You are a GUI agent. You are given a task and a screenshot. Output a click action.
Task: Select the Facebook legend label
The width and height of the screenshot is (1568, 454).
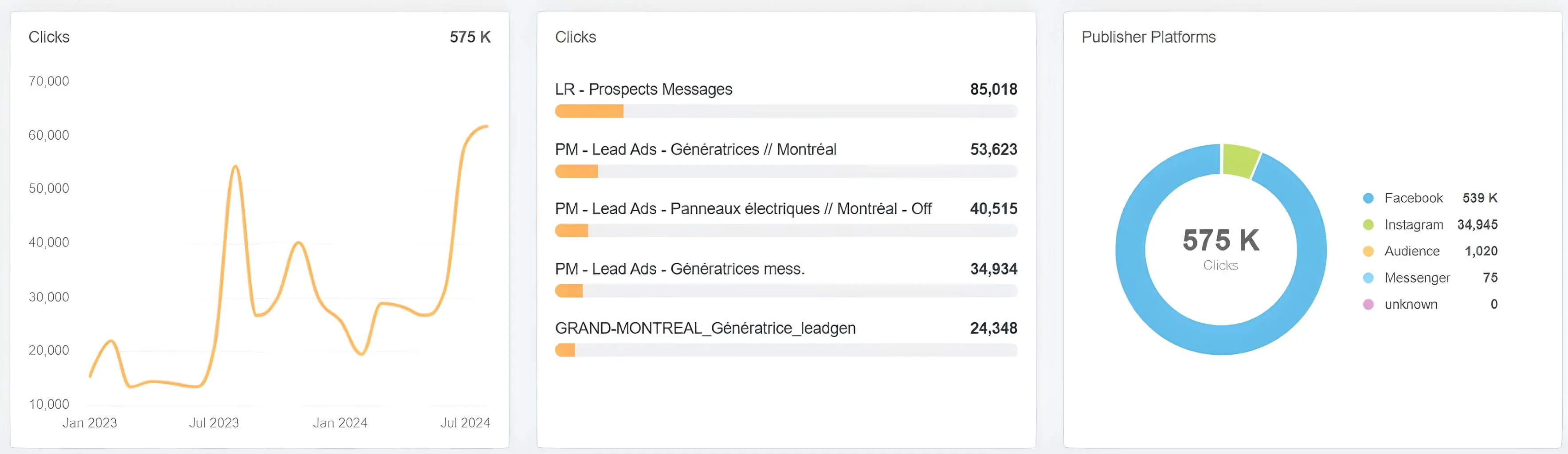[1413, 198]
